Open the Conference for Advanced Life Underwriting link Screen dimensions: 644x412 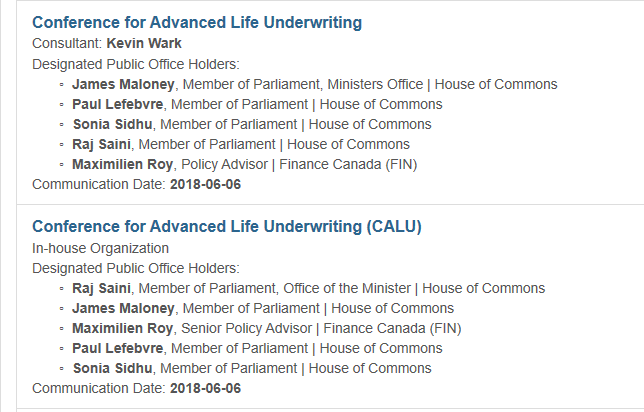pyautogui.click(x=197, y=23)
